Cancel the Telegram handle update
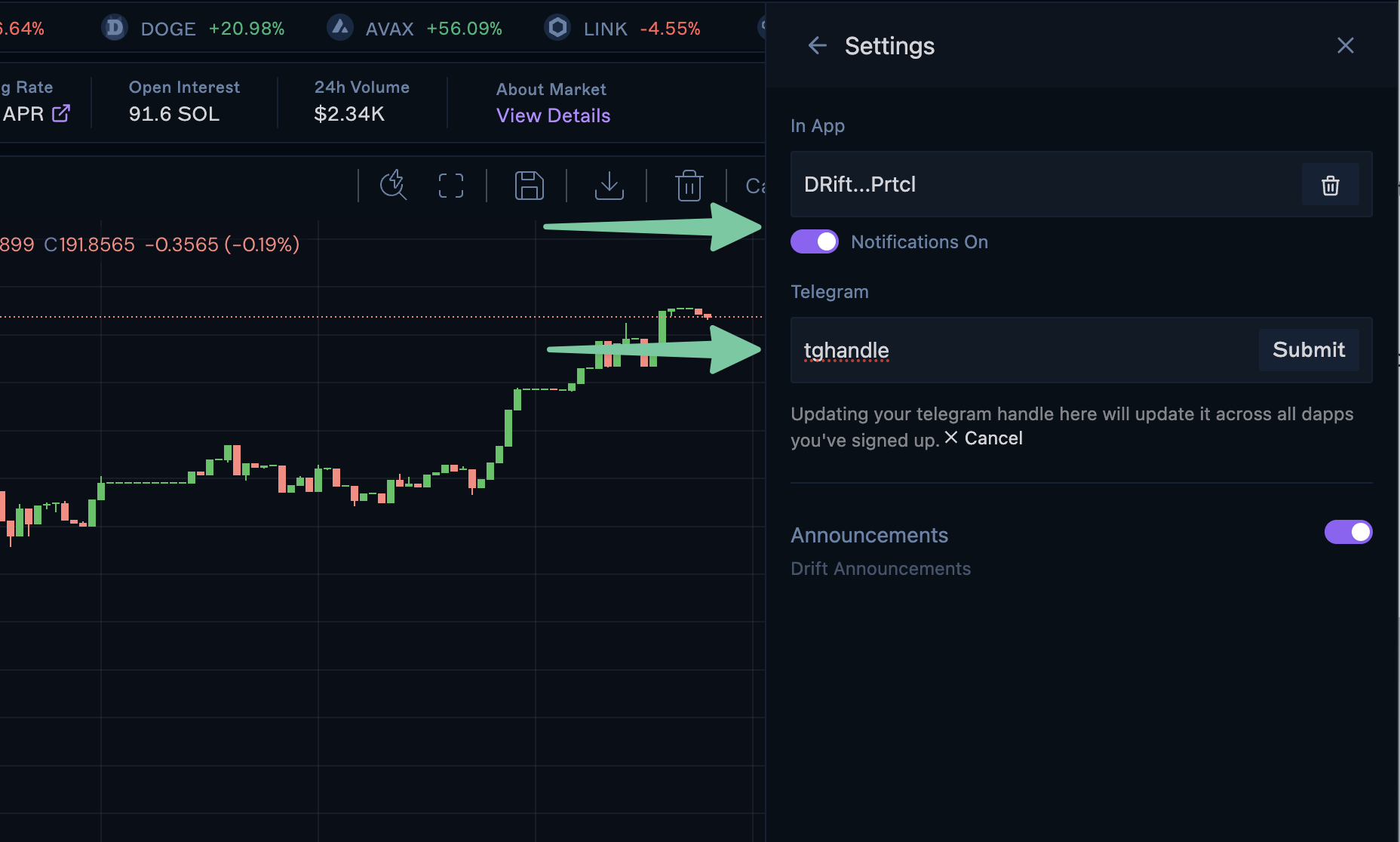This screenshot has height=842, width=1400. [x=984, y=438]
